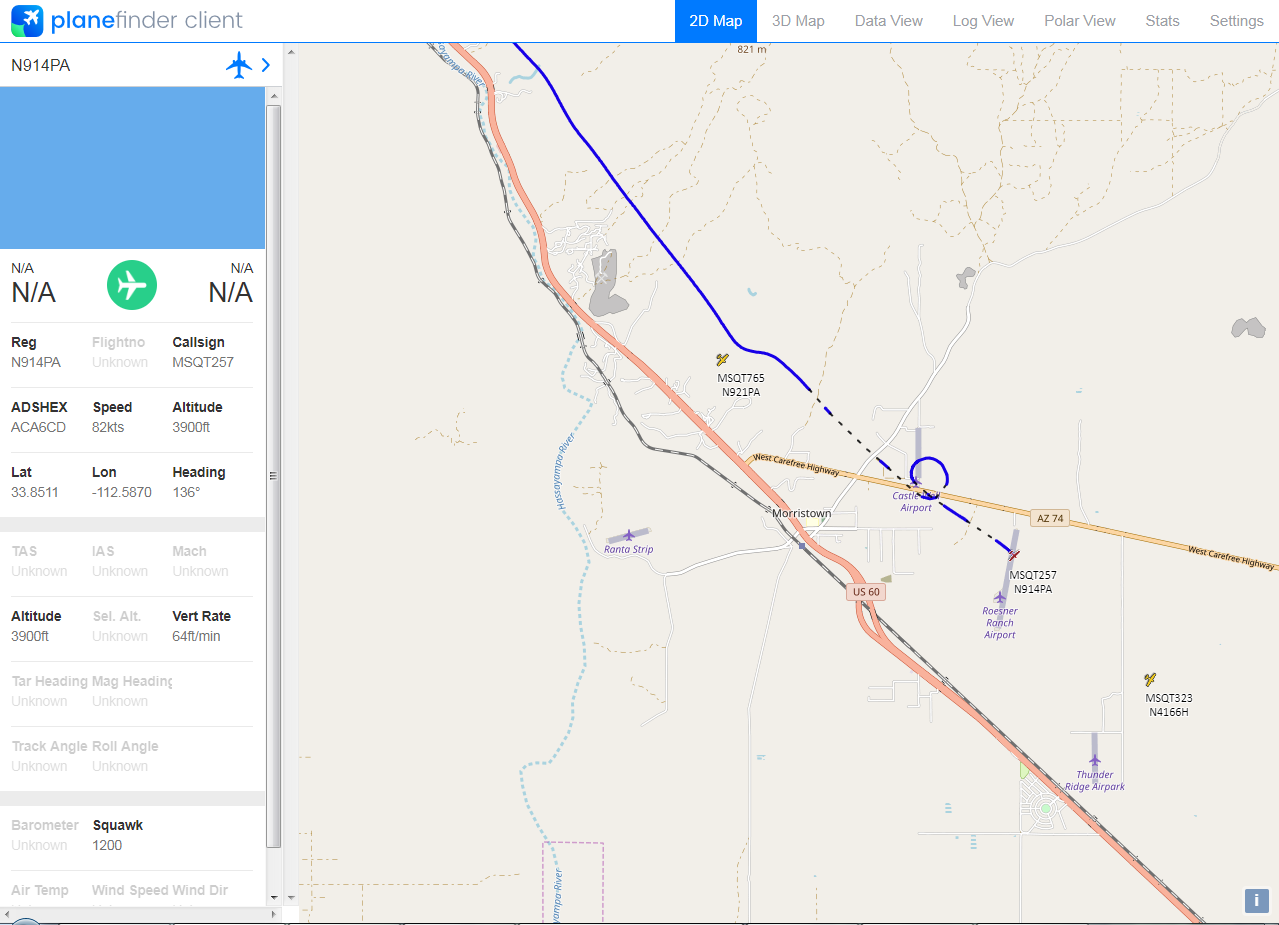Screen dimensions: 1279x925
Task: Click the Castle Well Airport marker
Action: [x=915, y=482]
